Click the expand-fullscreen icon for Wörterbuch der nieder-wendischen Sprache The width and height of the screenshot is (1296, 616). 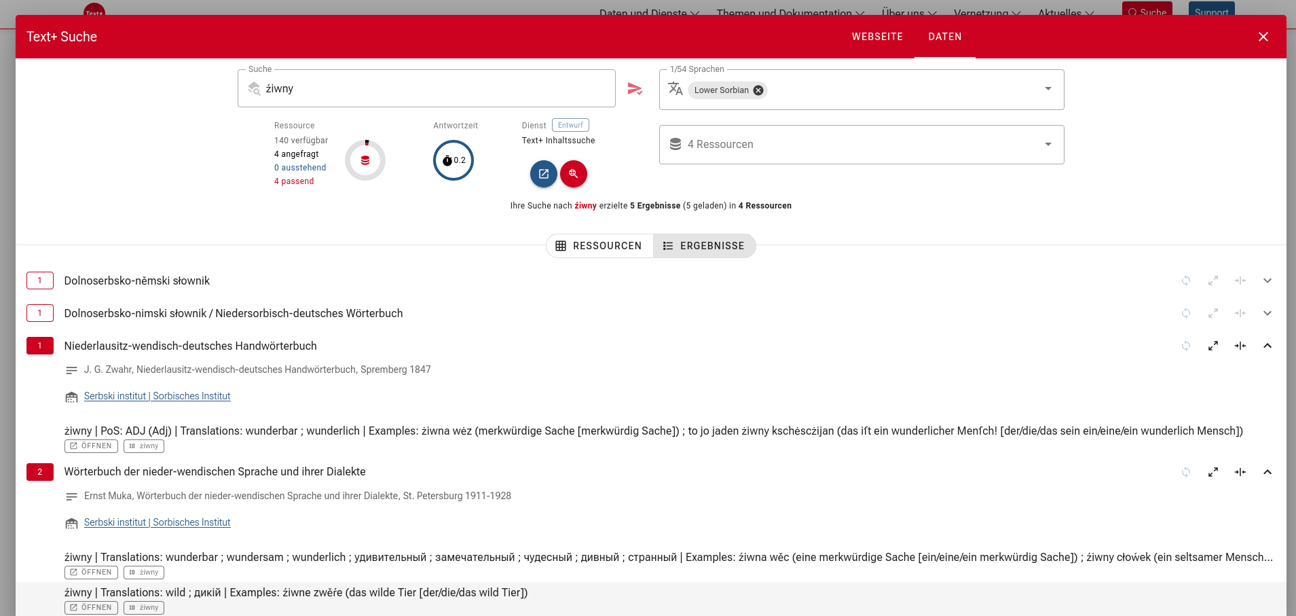pyautogui.click(x=1213, y=471)
